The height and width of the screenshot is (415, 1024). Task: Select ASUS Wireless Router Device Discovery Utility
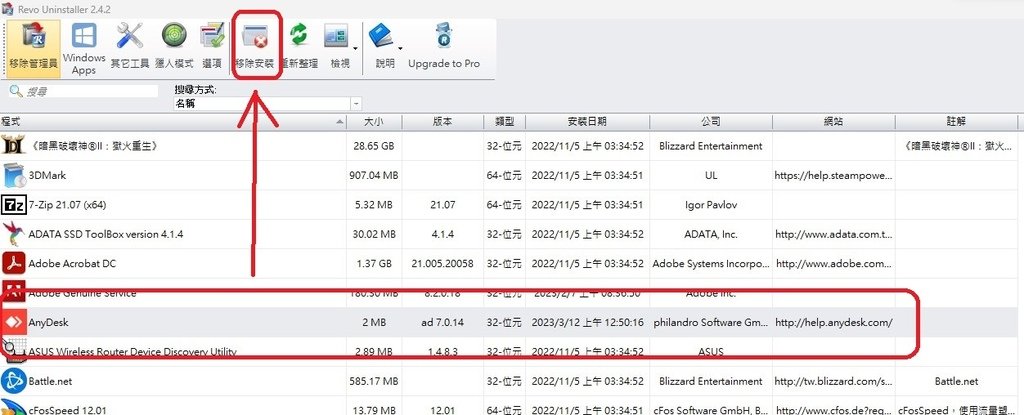(133, 352)
